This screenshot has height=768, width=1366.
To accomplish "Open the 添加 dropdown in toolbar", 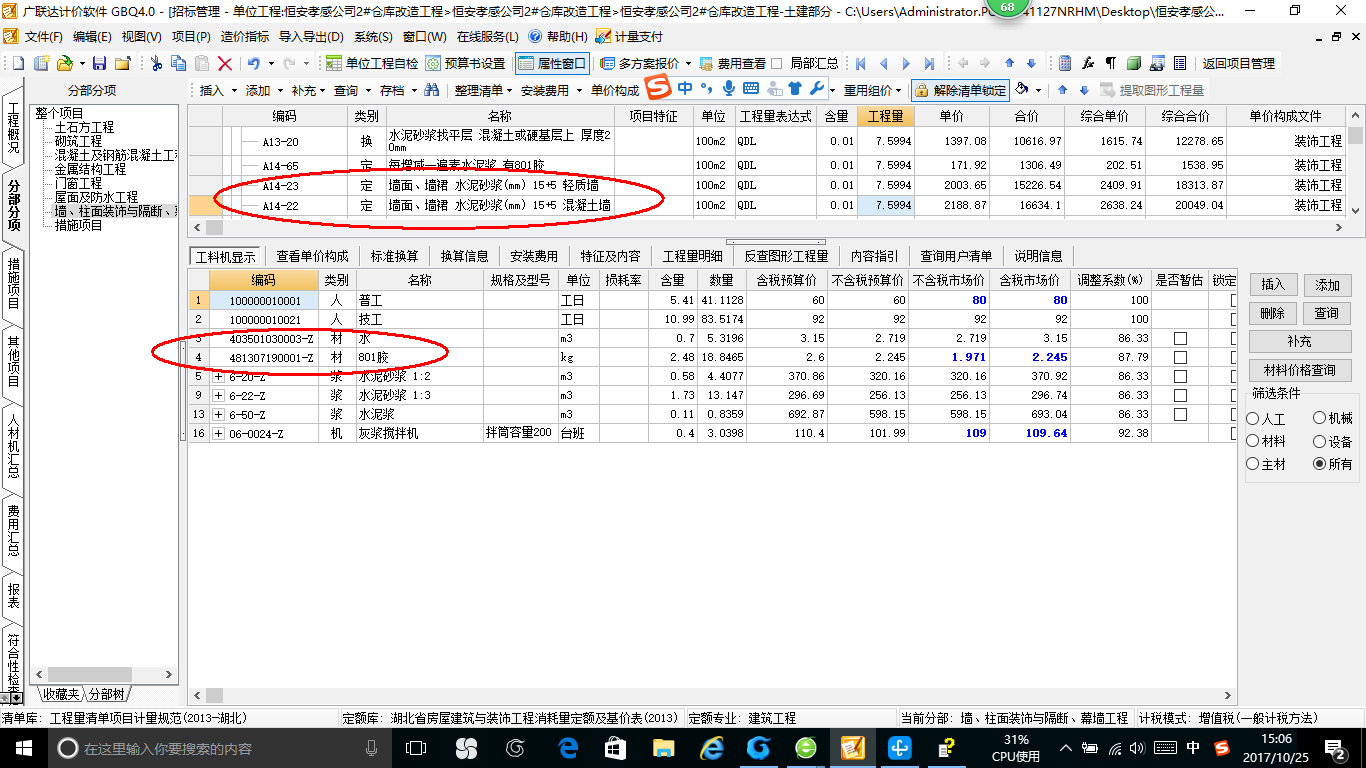I will coord(265,90).
